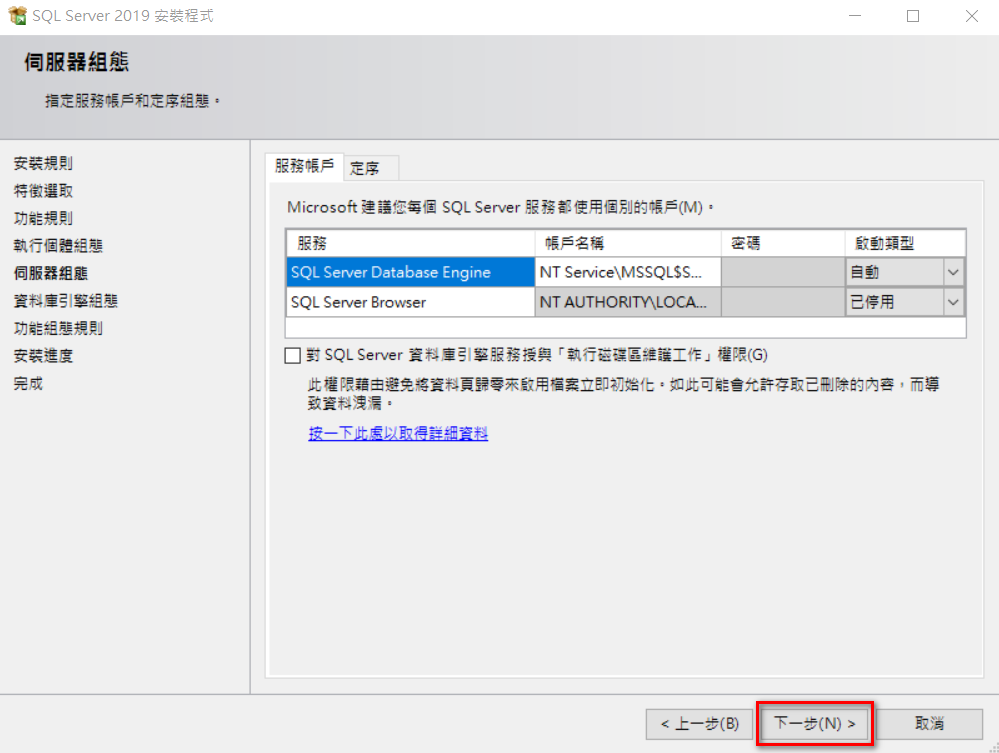This screenshot has height=753, width=999.
Task: Click the 上一步(B) button
Action: coord(700,724)
